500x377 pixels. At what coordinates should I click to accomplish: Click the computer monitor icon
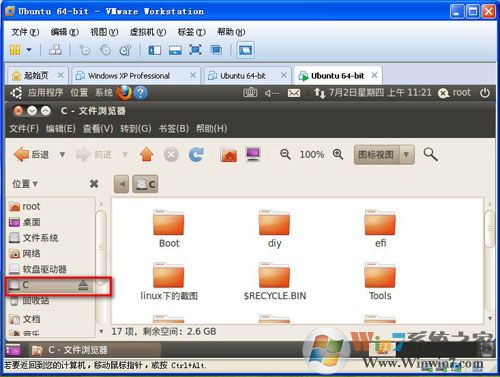pyautogui.click(x=253, y=154)
